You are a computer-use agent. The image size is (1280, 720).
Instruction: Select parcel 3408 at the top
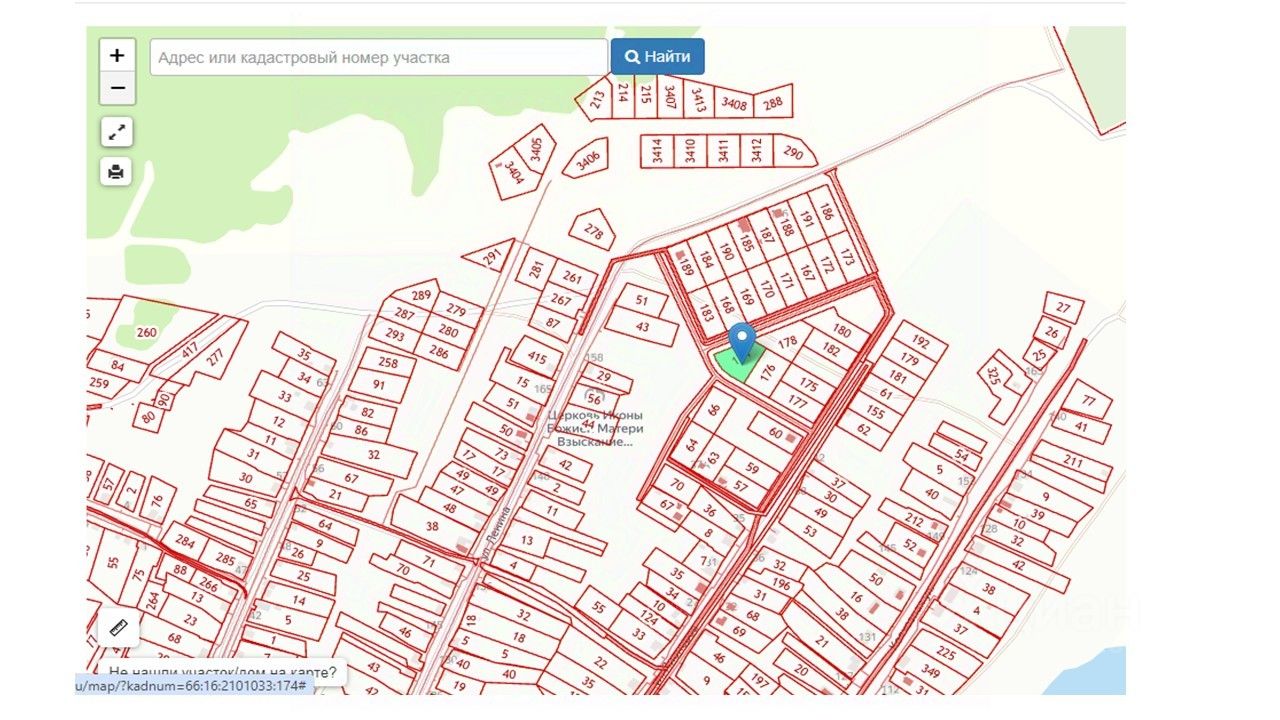(x=734, y=104)
